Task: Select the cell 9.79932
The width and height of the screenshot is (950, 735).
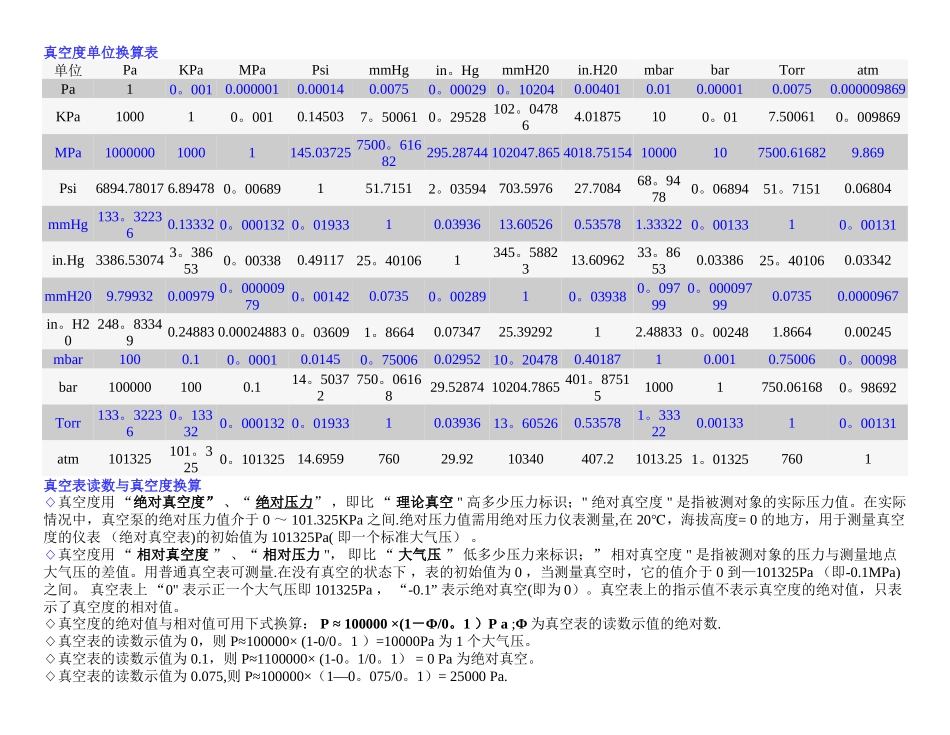Action: click(x=130, y=296)
